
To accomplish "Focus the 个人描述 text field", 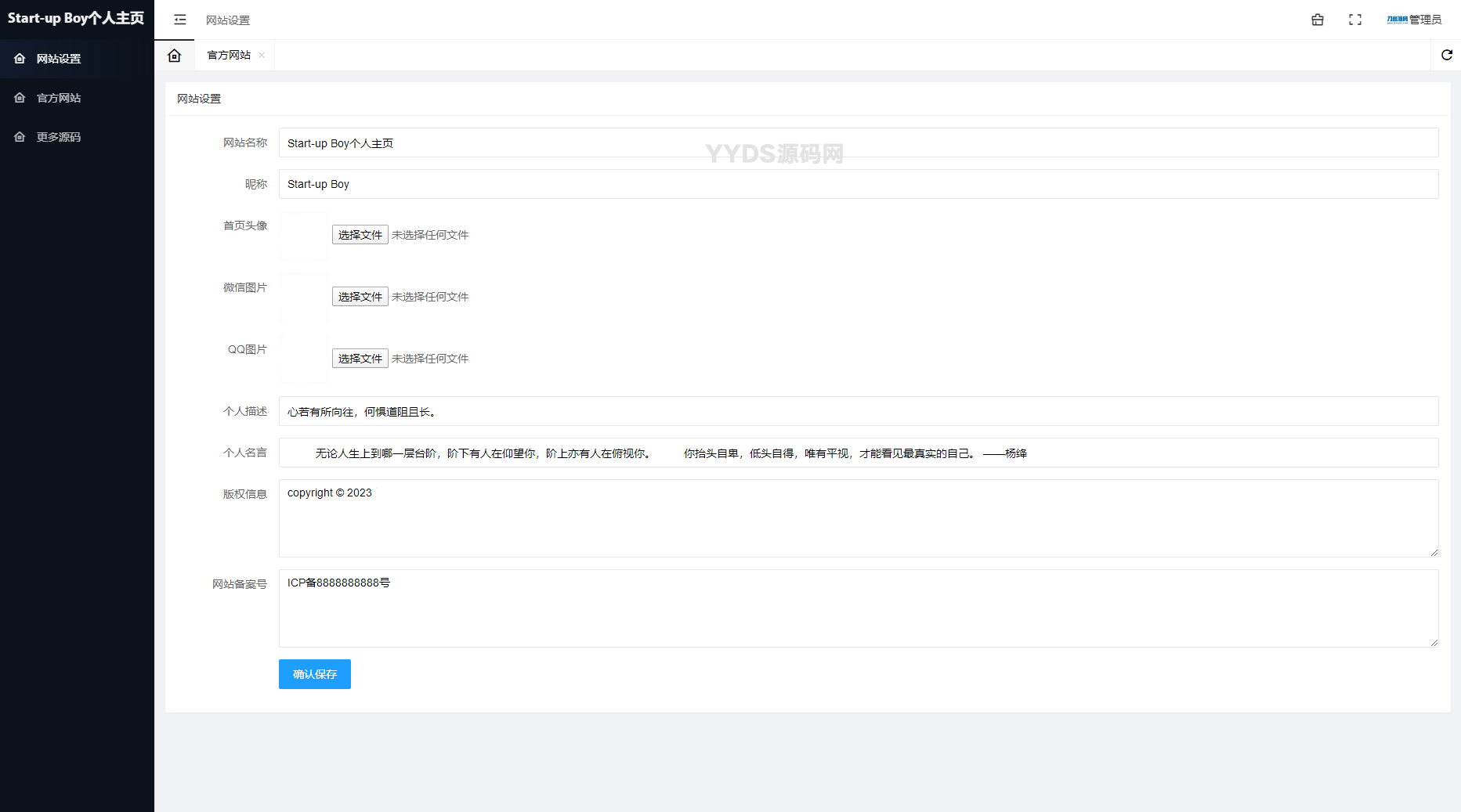I will (x=858, y=411).
